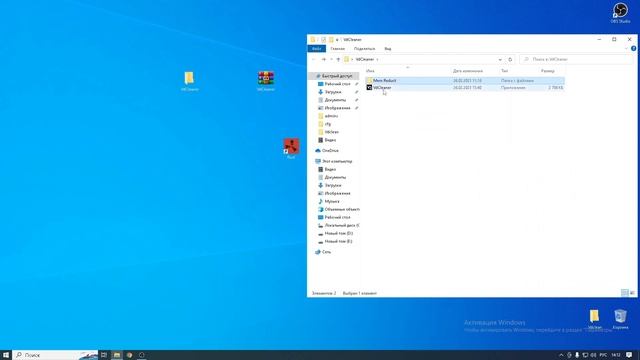Screen dimensions: 640x360
Task: Select Быстрый доступ in navigation pane
Action: tap(337, 76)
